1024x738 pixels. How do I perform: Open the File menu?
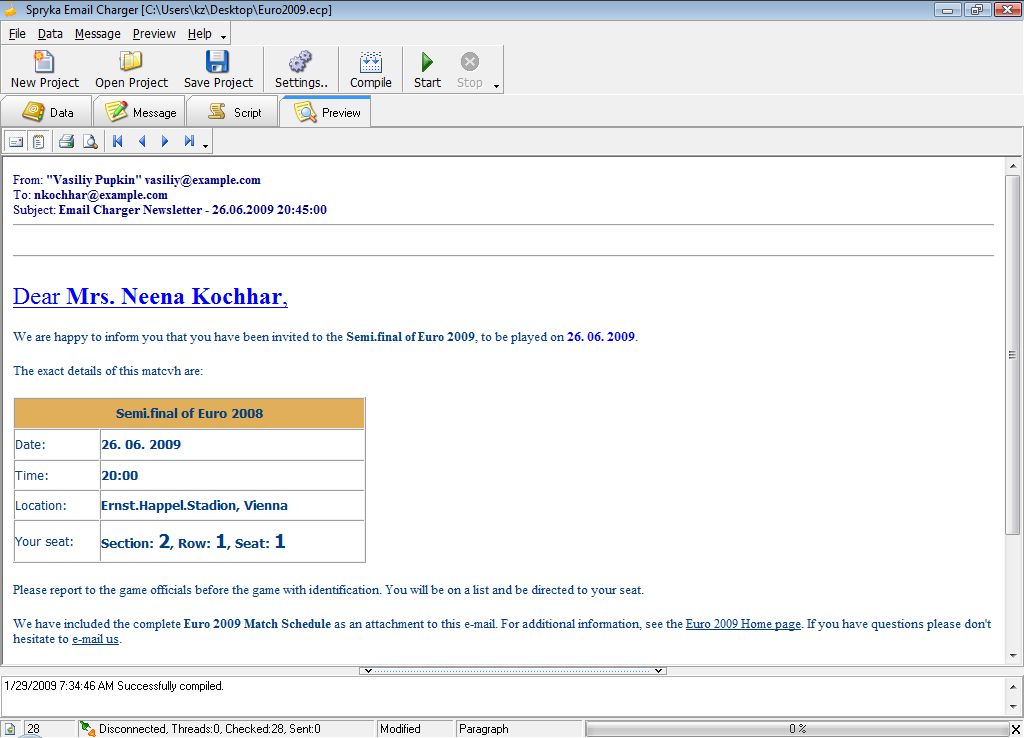(x=17, y=33)
